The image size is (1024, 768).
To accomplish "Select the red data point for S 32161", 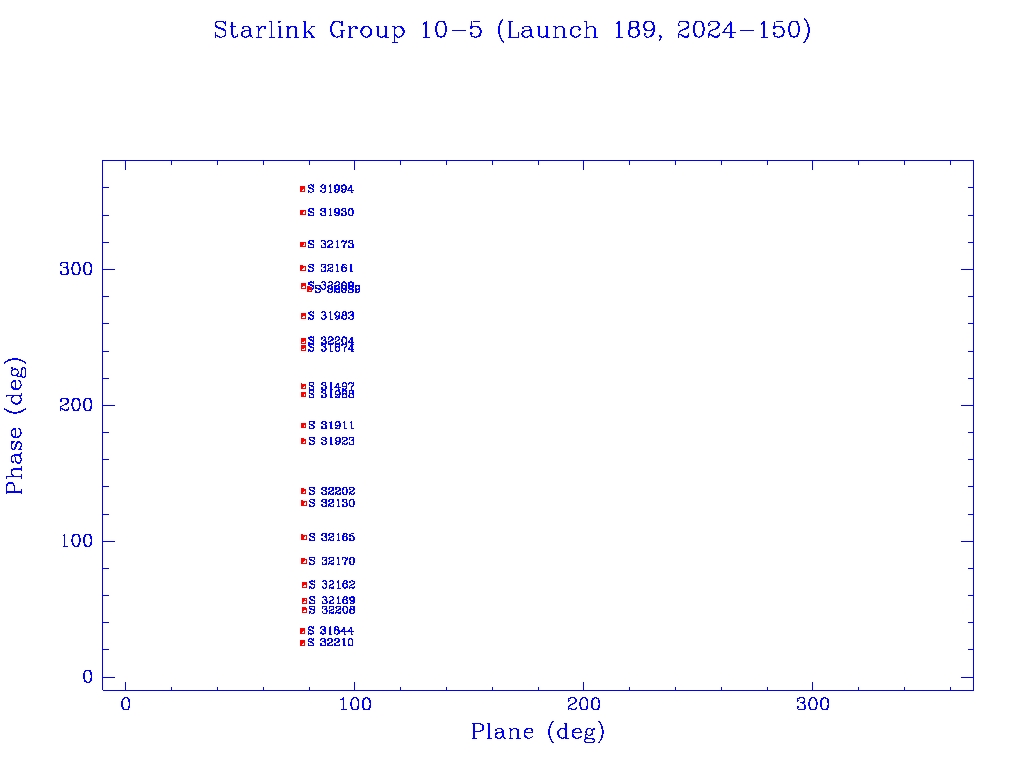I will coord(302,268).
